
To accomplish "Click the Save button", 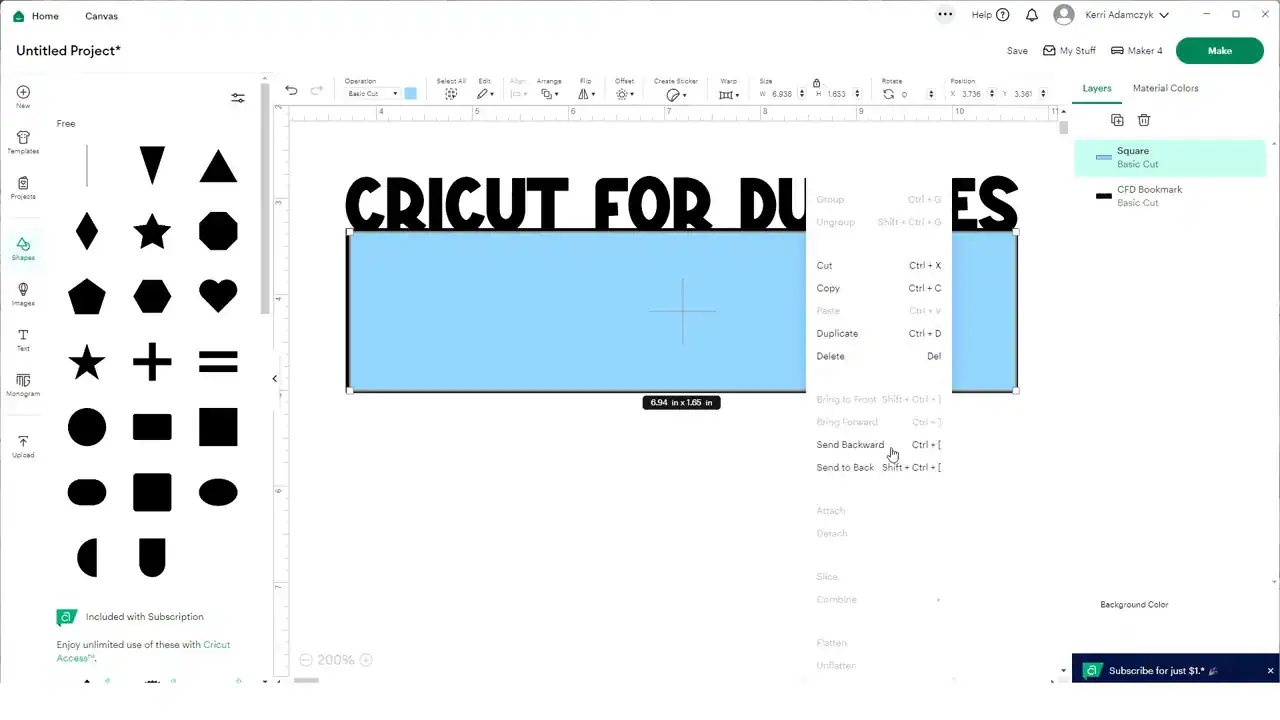I will pyautogui.click(x=1017, y=51).
